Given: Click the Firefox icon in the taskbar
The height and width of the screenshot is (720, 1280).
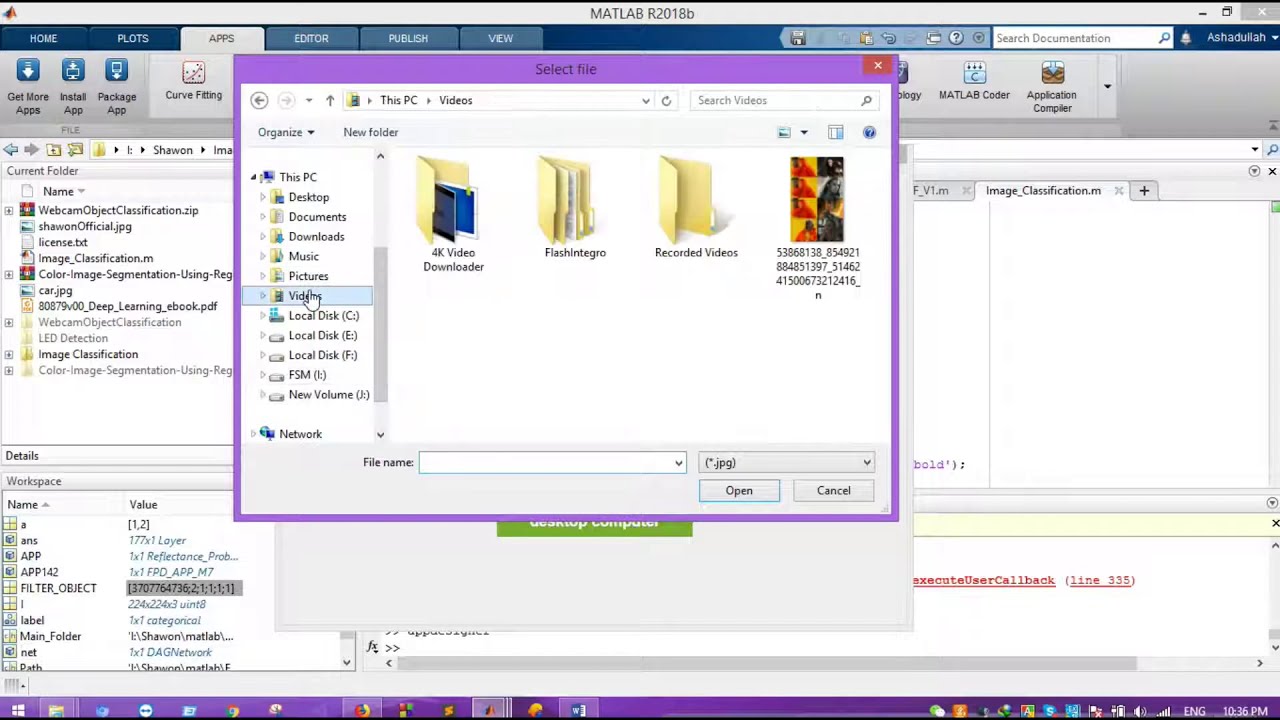Looking at the screenshot, I should (x=361, y=710).
